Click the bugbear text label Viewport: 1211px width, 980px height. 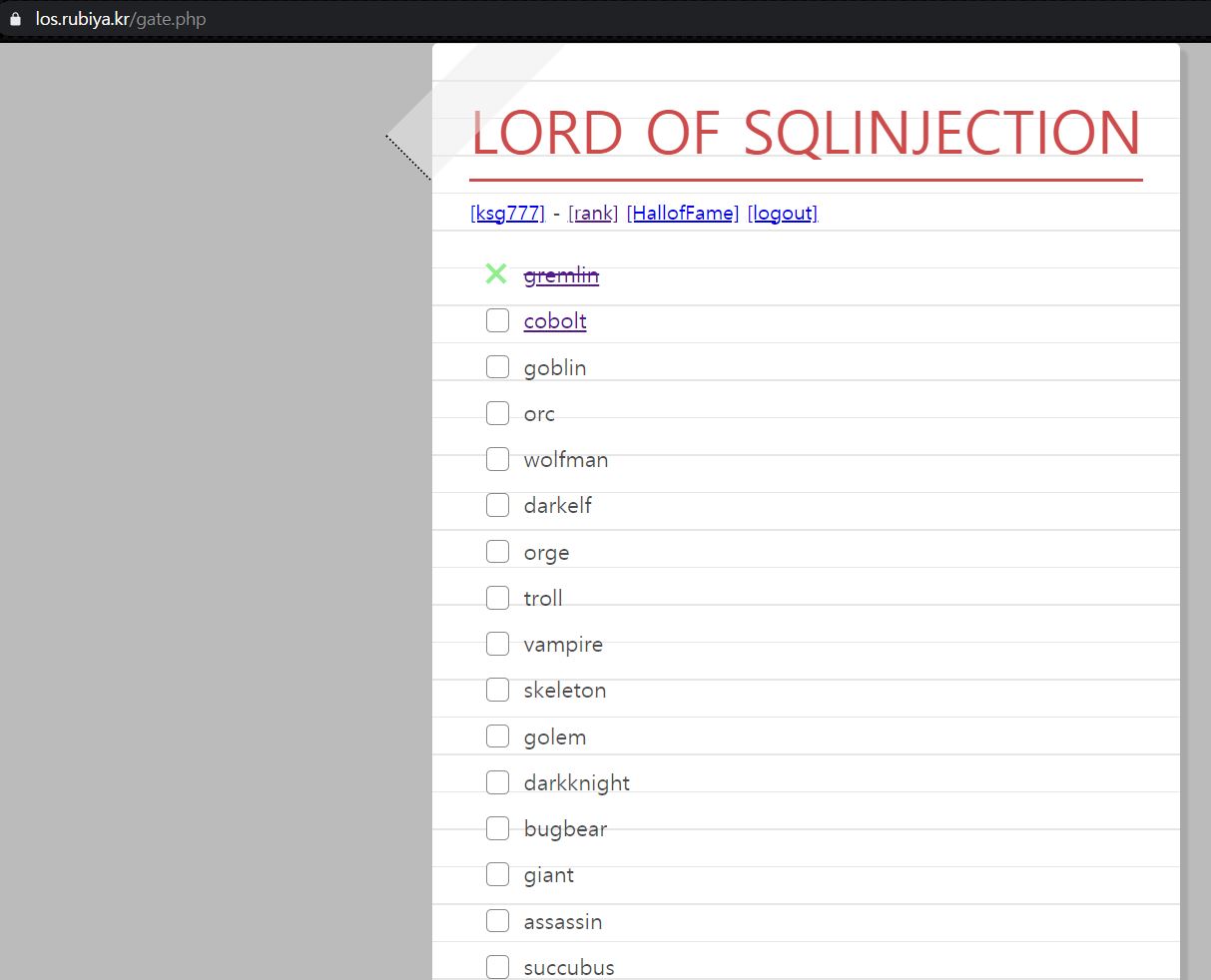[565, 830]
